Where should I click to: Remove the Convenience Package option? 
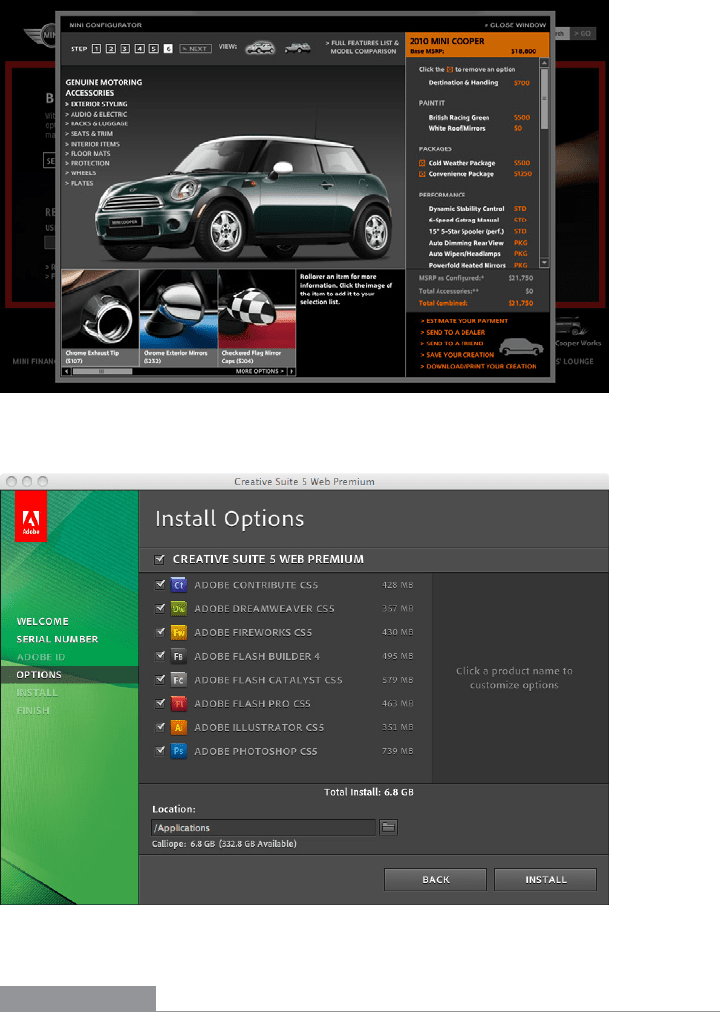[x=423, y=174]
